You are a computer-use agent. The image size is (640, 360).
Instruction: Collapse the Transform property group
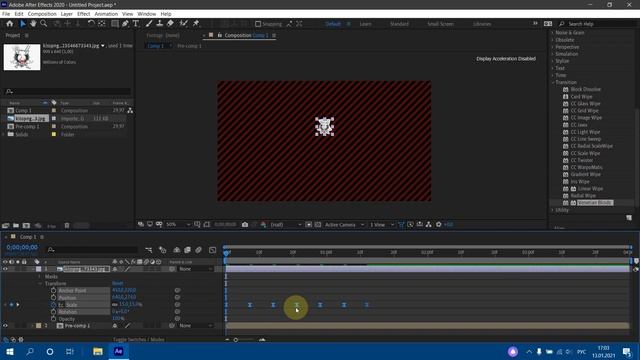40,283
